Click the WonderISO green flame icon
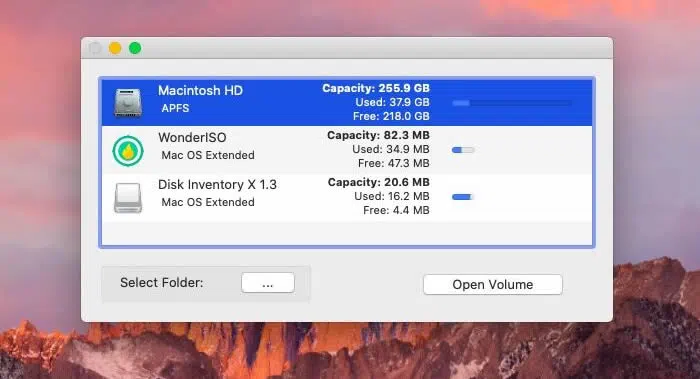 coord(128,150)
